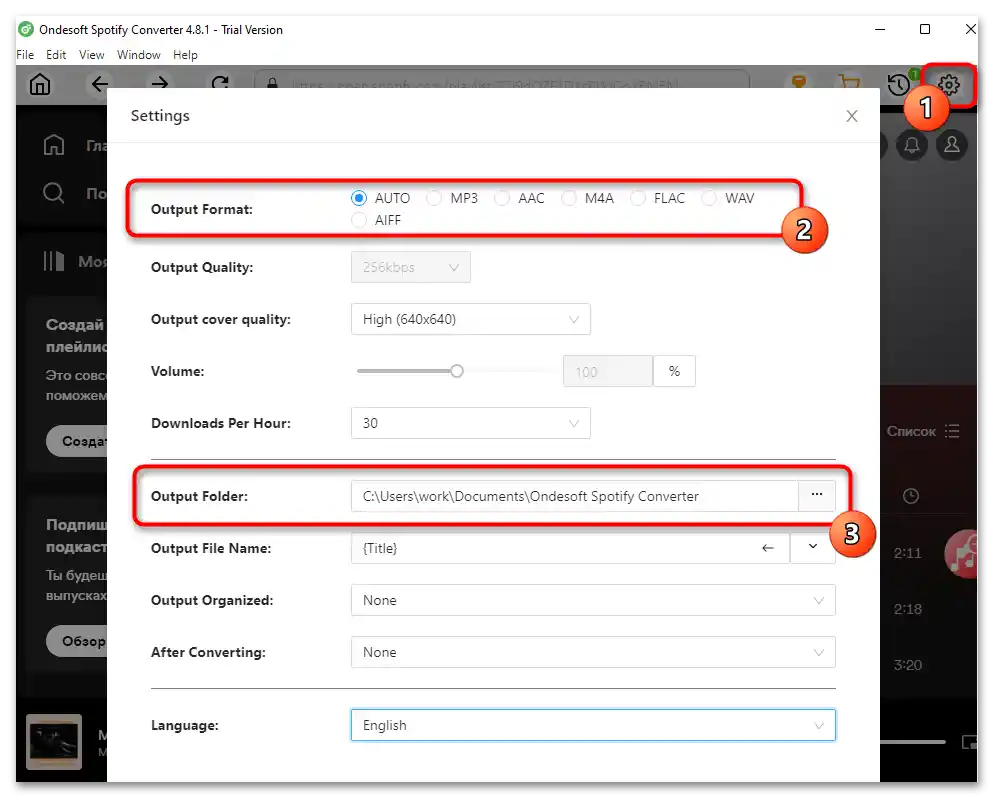Click the browser address bar
The height and width of the screenshot is (798, 994).
pos(501,81)
